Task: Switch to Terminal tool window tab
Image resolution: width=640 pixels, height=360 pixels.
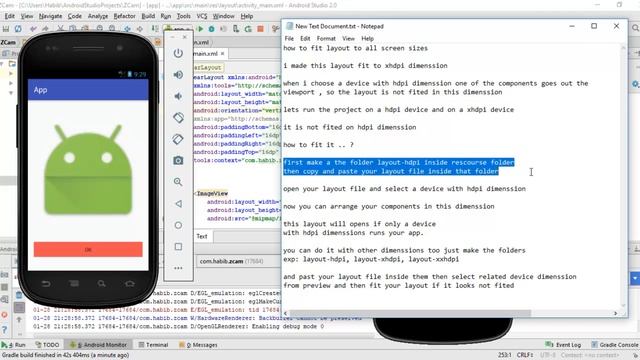Action: coord(153,345)
